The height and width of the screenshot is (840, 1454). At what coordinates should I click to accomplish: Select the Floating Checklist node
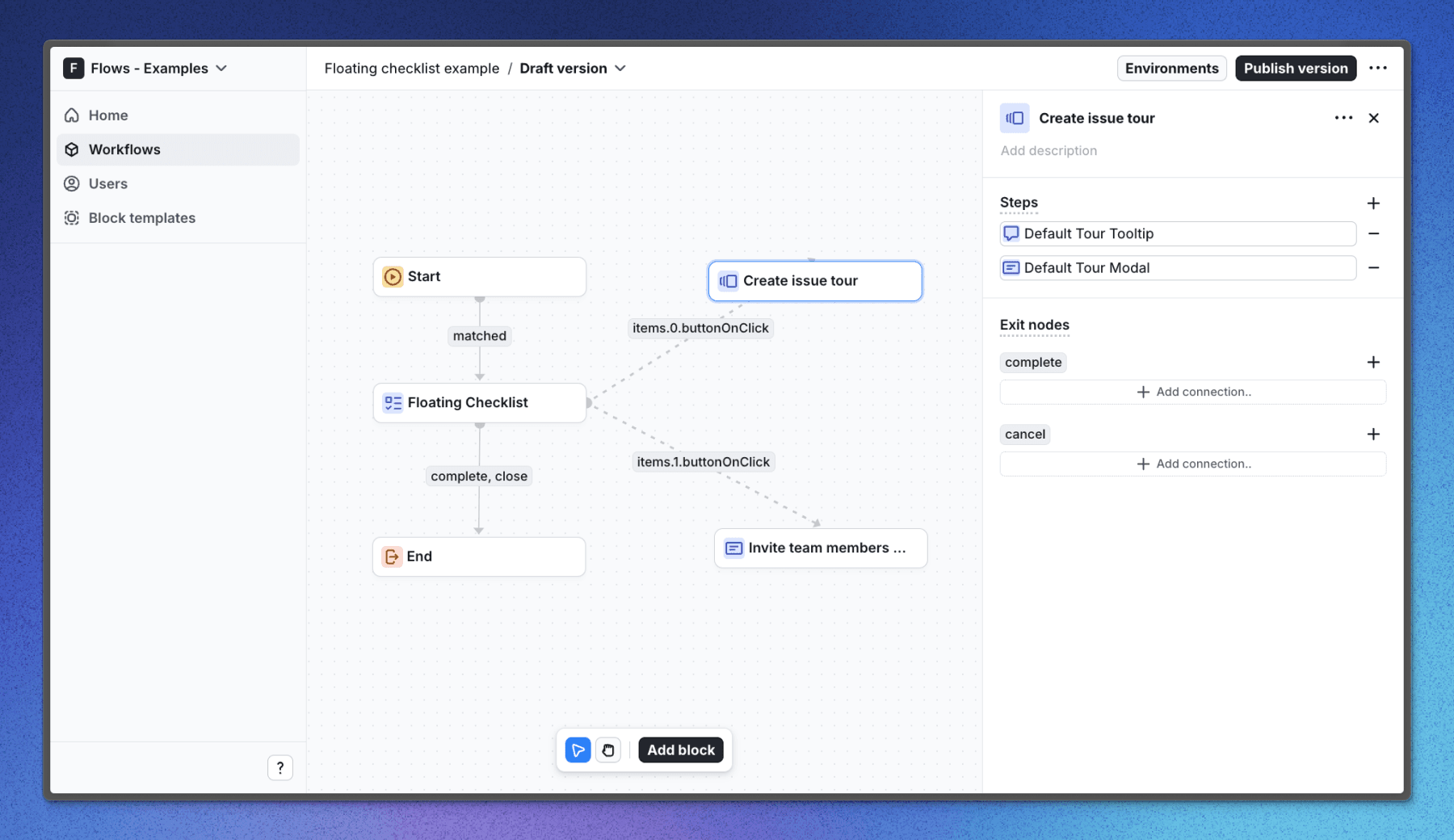[x=479, y=402]
